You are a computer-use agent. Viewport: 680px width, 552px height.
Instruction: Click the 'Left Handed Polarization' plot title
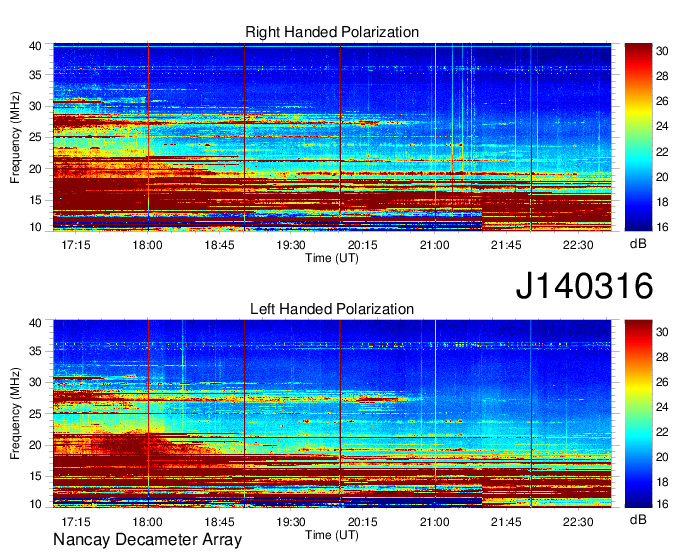[x=332, y=309]
